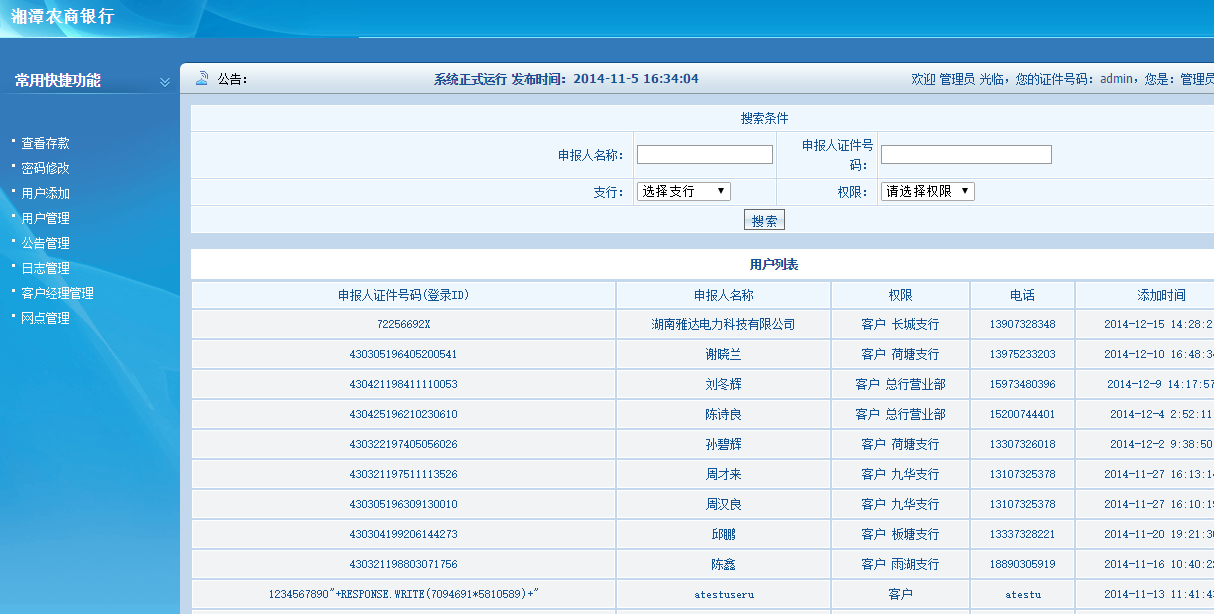Focus the 申报人名称 input field
Screen dimensions: 1214x614
point(705,155)
